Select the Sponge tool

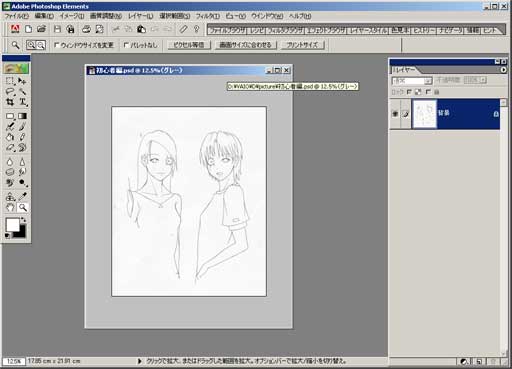pos(10,172)
